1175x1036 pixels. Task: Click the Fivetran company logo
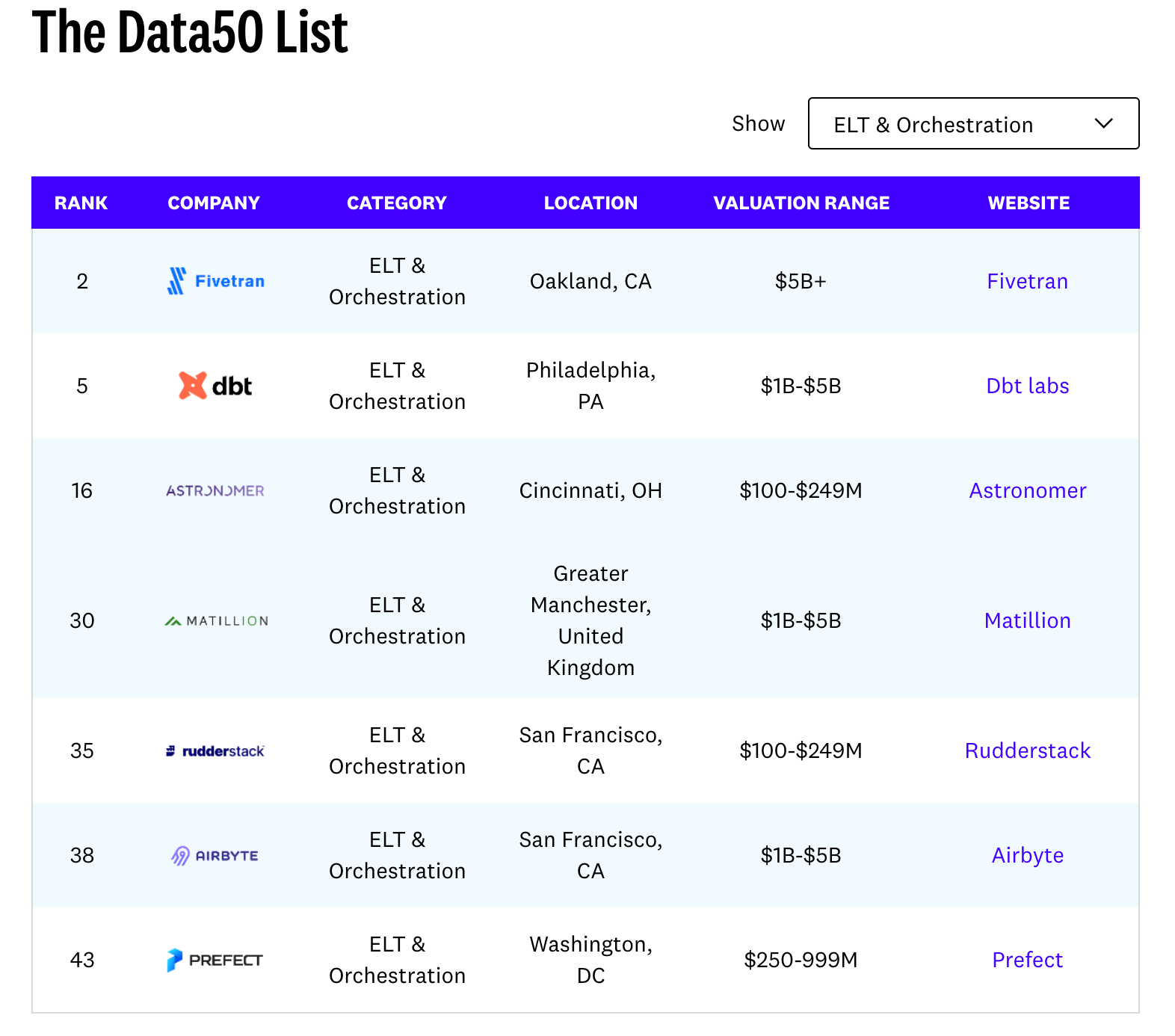coord(215,281)
